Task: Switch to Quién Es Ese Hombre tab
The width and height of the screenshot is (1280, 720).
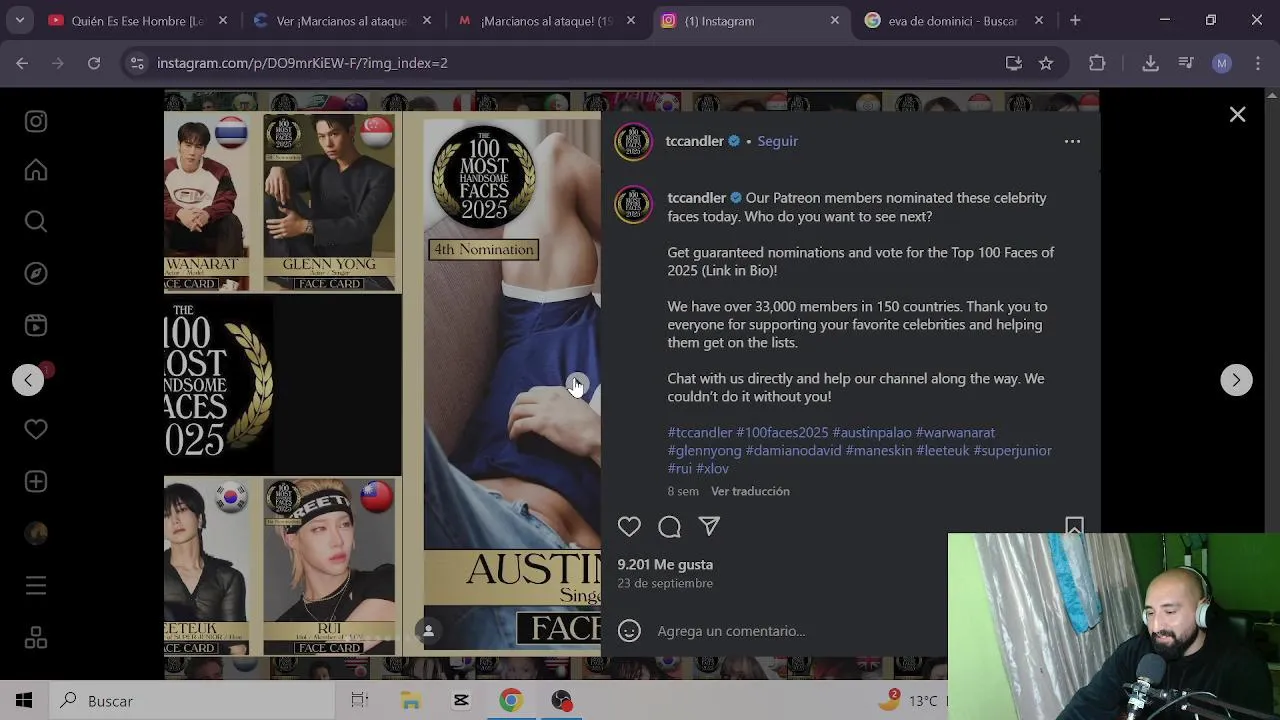Action: pos(139,20)
